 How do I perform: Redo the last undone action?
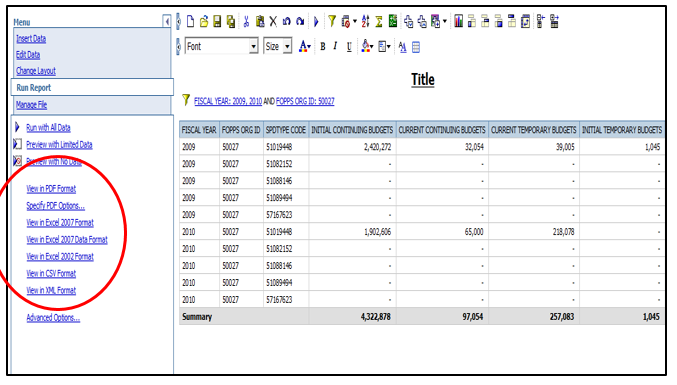300,21
